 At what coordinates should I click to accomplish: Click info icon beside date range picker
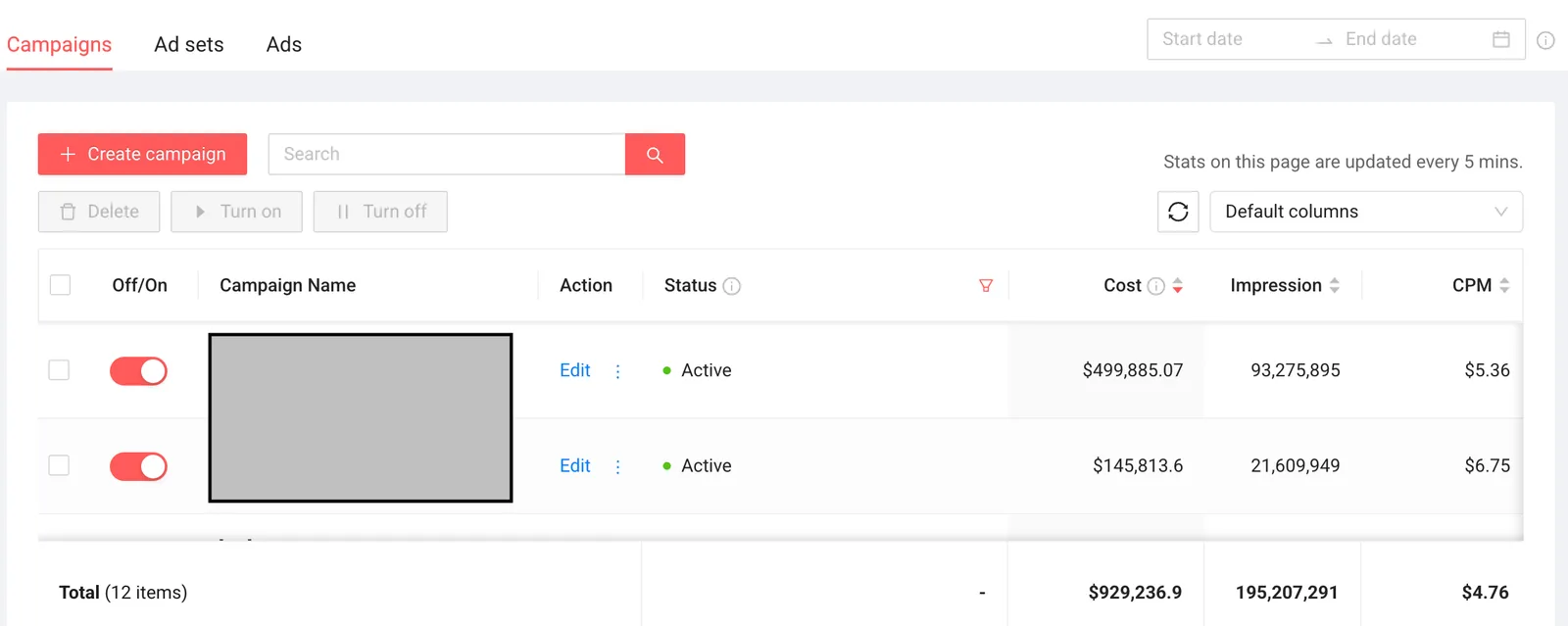[x=1545, y=40]
